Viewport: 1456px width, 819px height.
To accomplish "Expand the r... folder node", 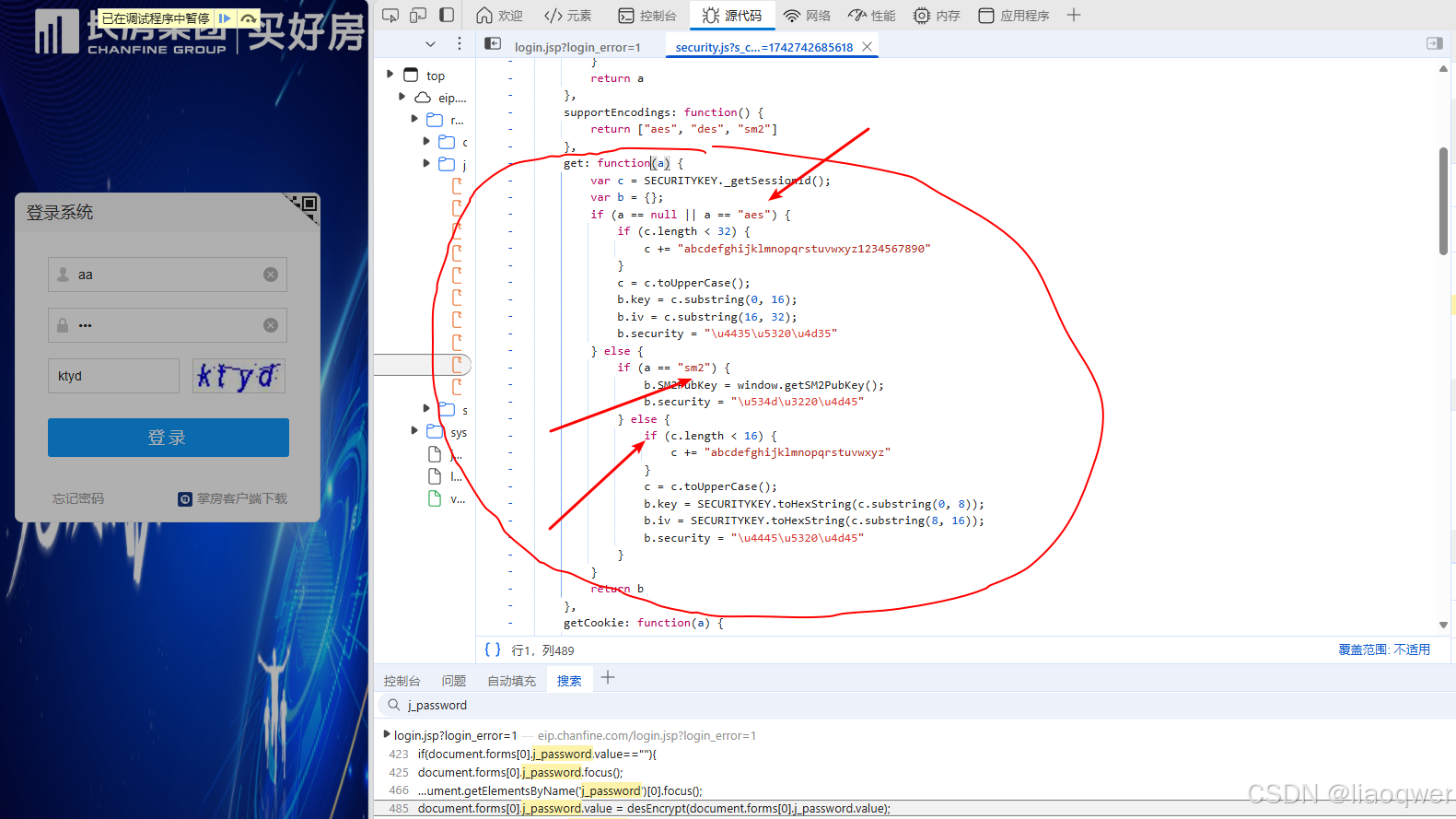I will click(x=414, y=119).
